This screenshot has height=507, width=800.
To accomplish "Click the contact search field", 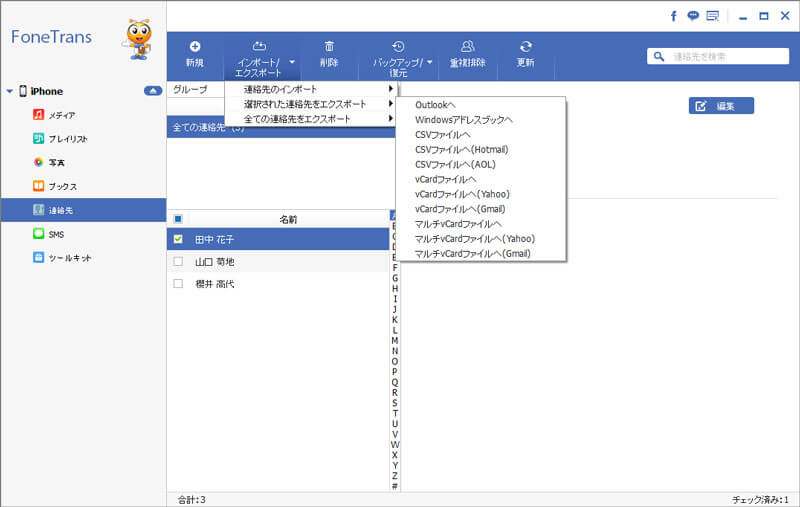I will tap(718, 56).
